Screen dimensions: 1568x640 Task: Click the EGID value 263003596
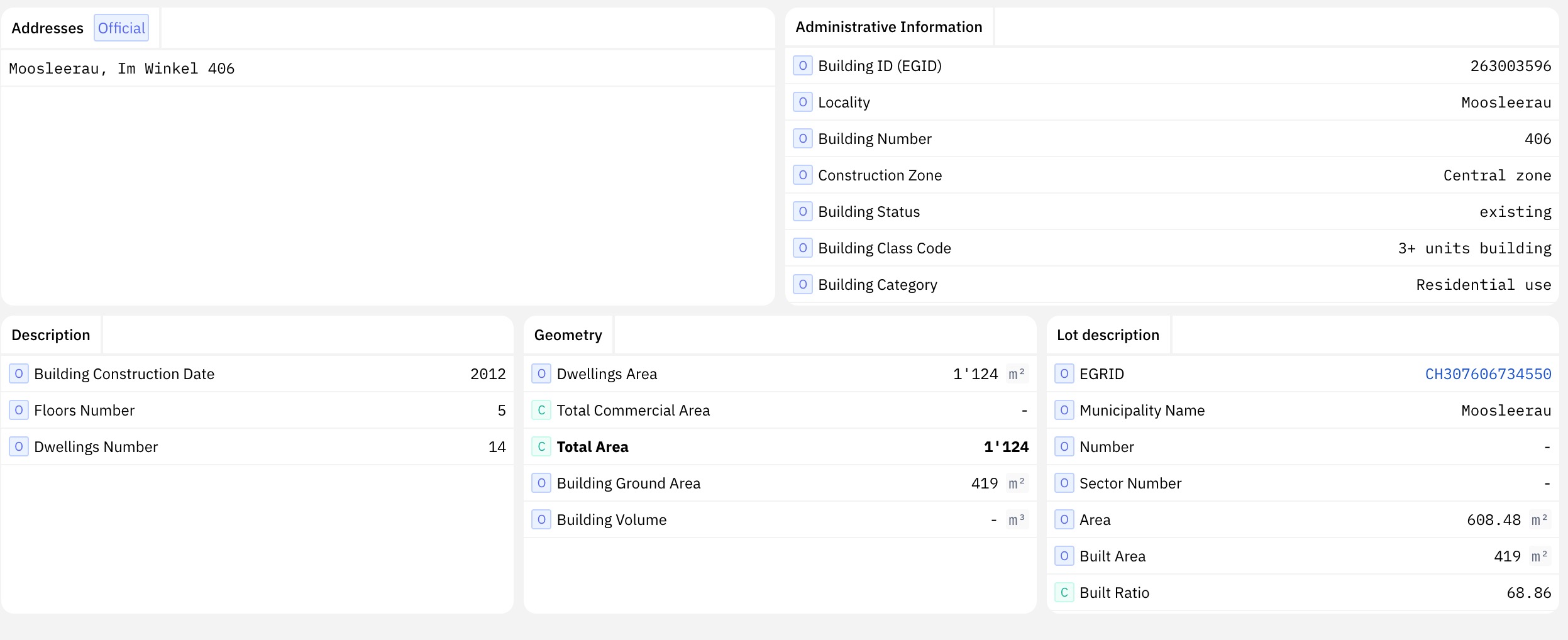click(x=1510, y=66)
